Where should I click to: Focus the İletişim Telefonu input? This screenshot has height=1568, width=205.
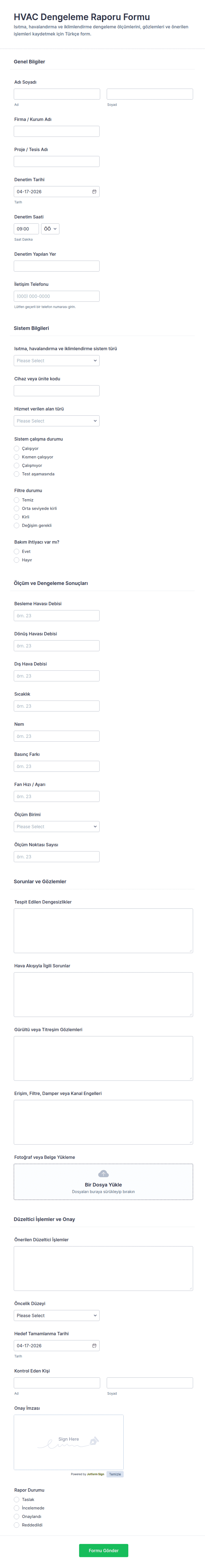[56, 296]
